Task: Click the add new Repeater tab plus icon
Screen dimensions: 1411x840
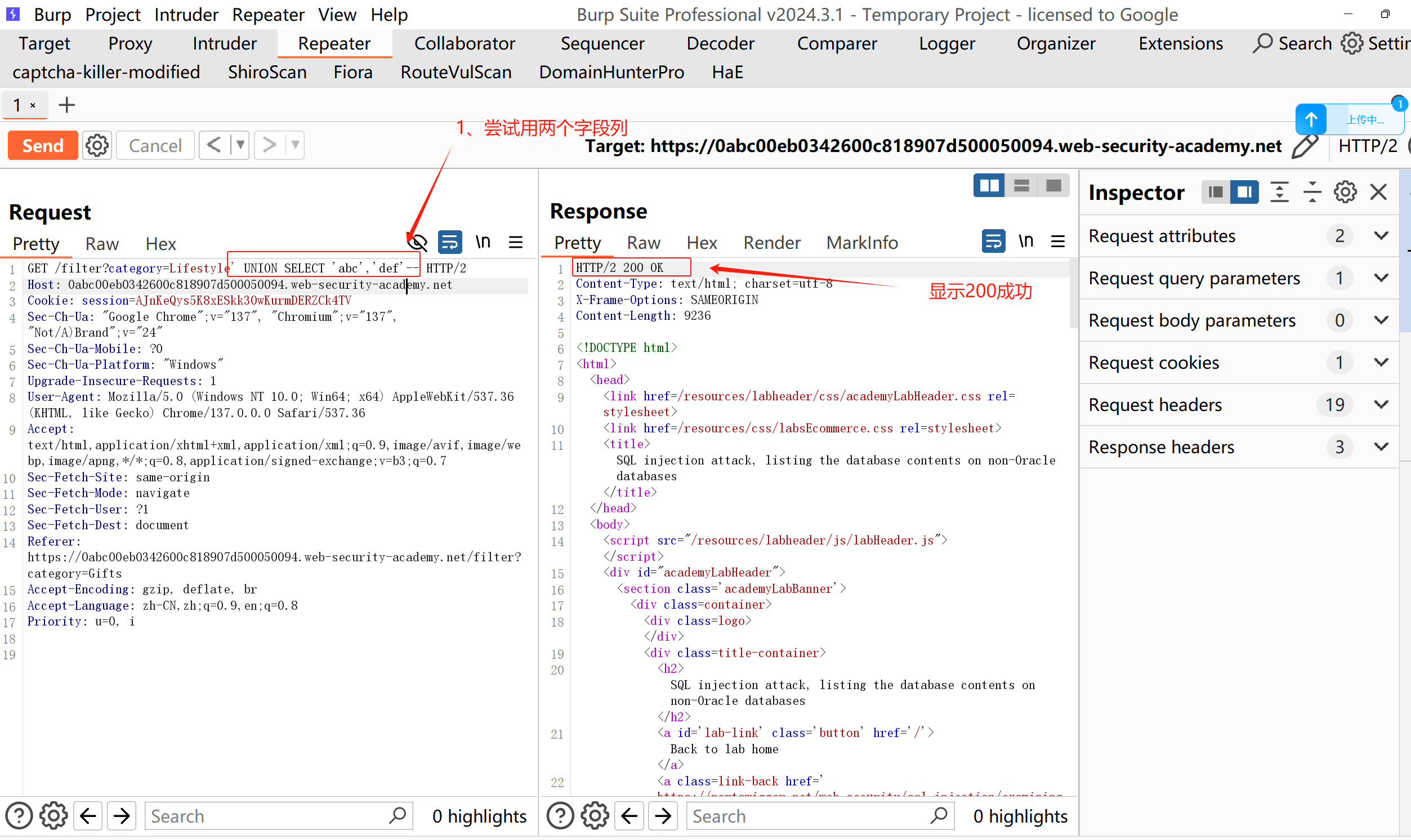Action: tap(67, 105)
